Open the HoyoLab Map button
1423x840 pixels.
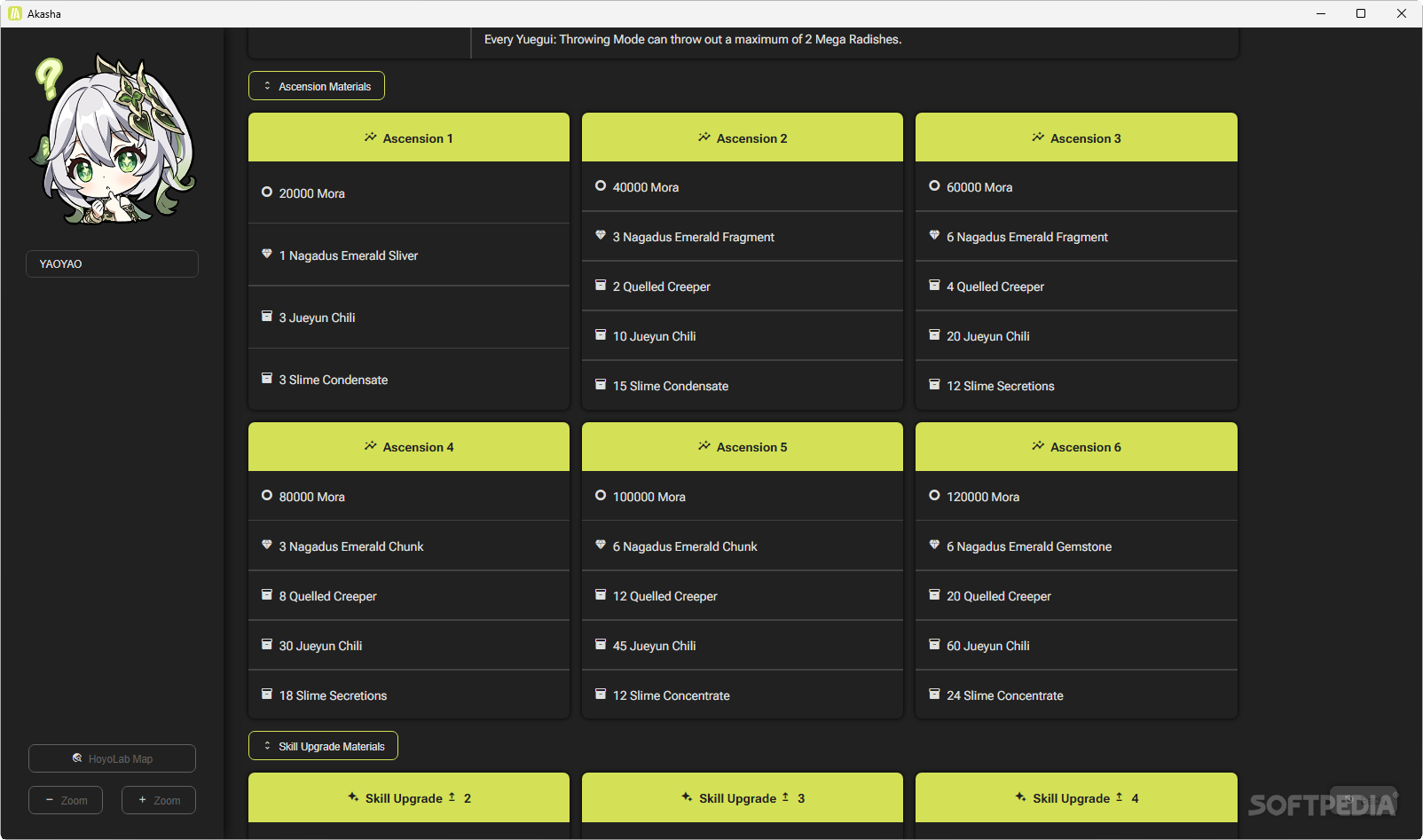(112, 758)
